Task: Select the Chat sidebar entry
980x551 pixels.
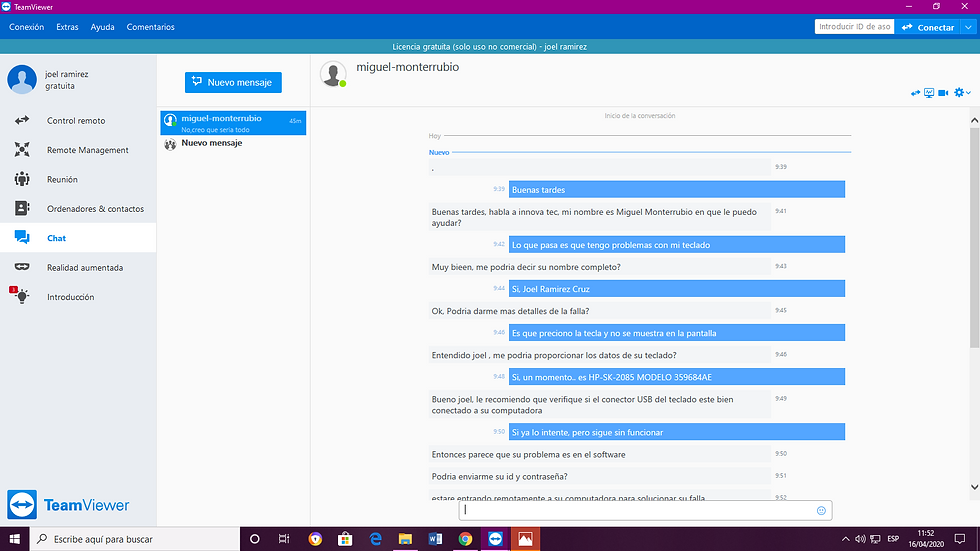Action: click(78, 238)
